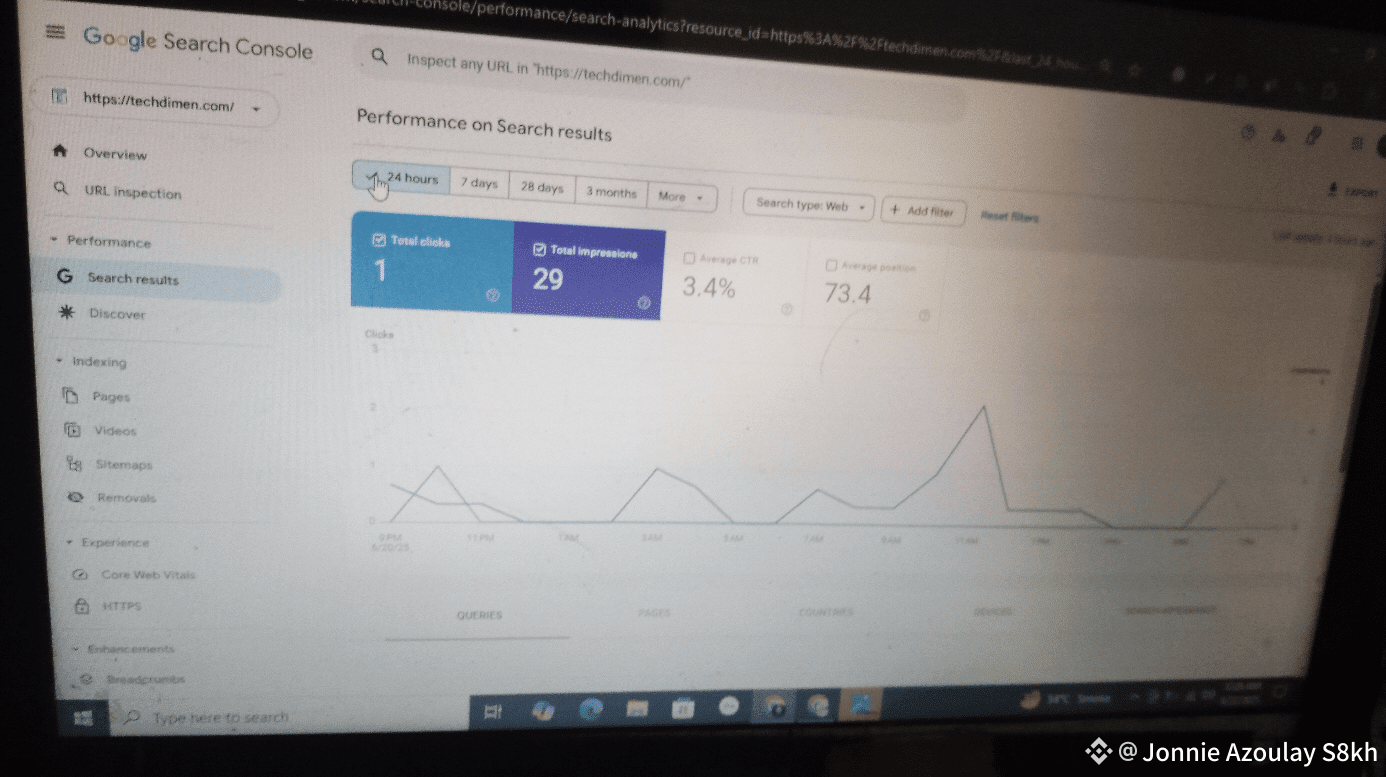
Task: Open Task View on the taskbar
Action: (x=492, y=712)
